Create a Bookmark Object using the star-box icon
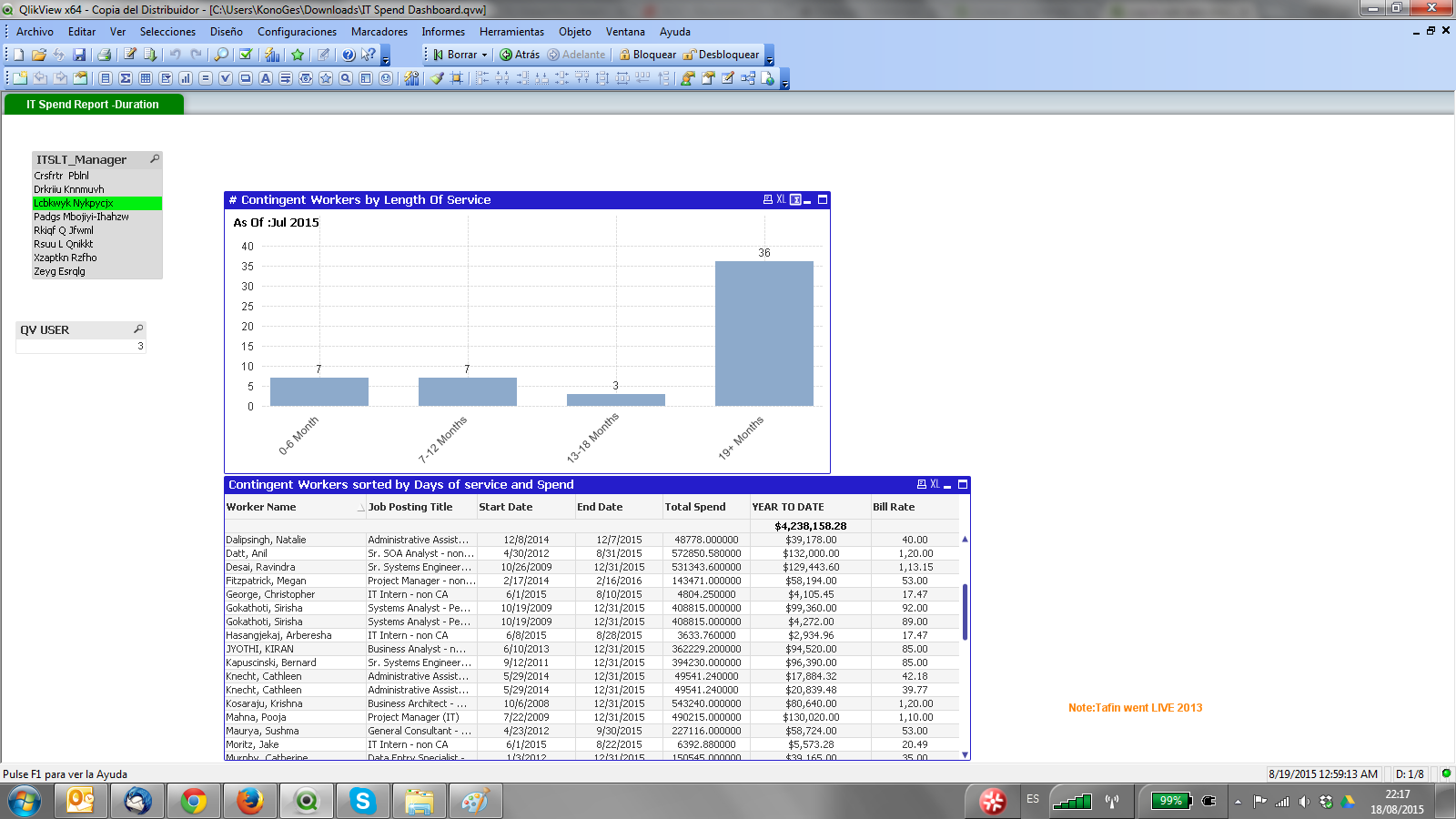This screenshot has height=819, width=1456. pyautogui.click(x=326, y=78)
